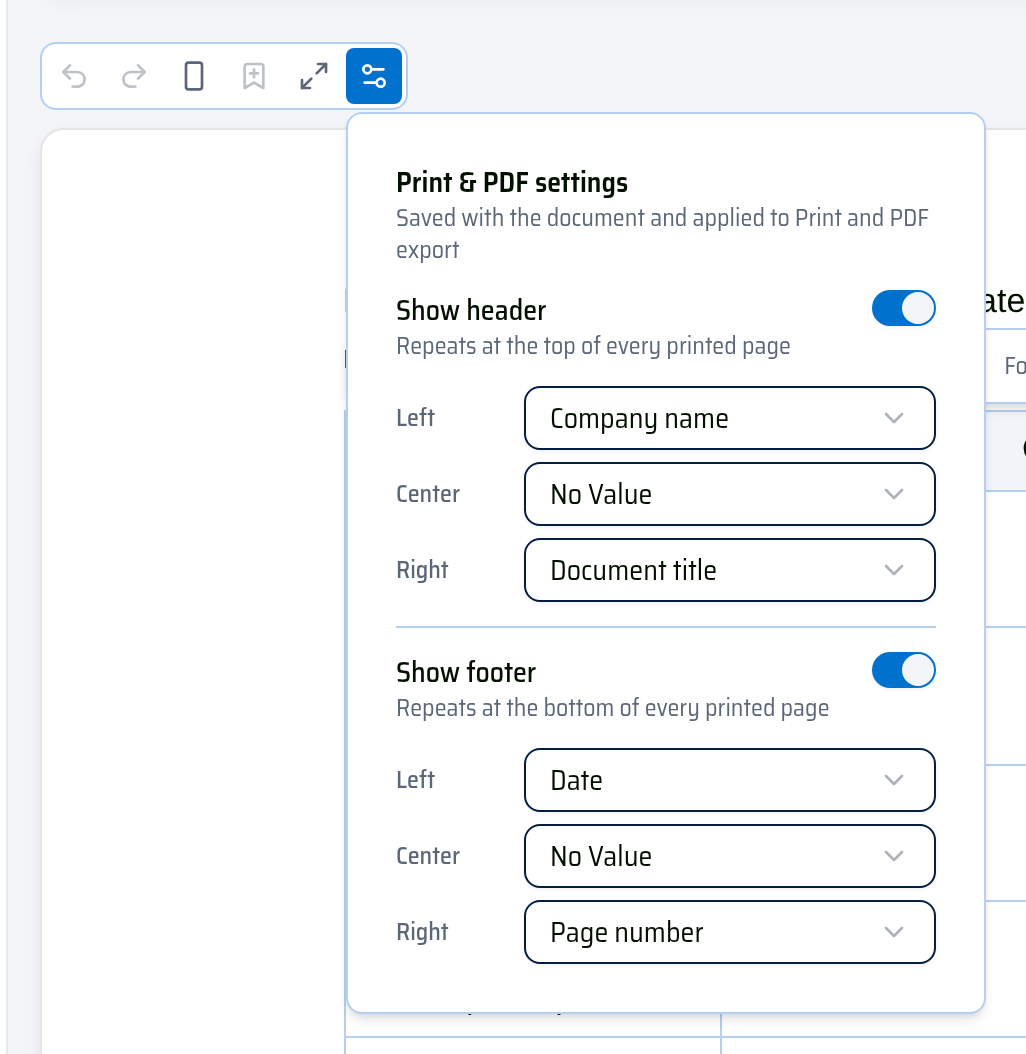Open footer Right dropdown showing Page number
This screenshot has height=1054, width=1026.
tap(729, 932)
